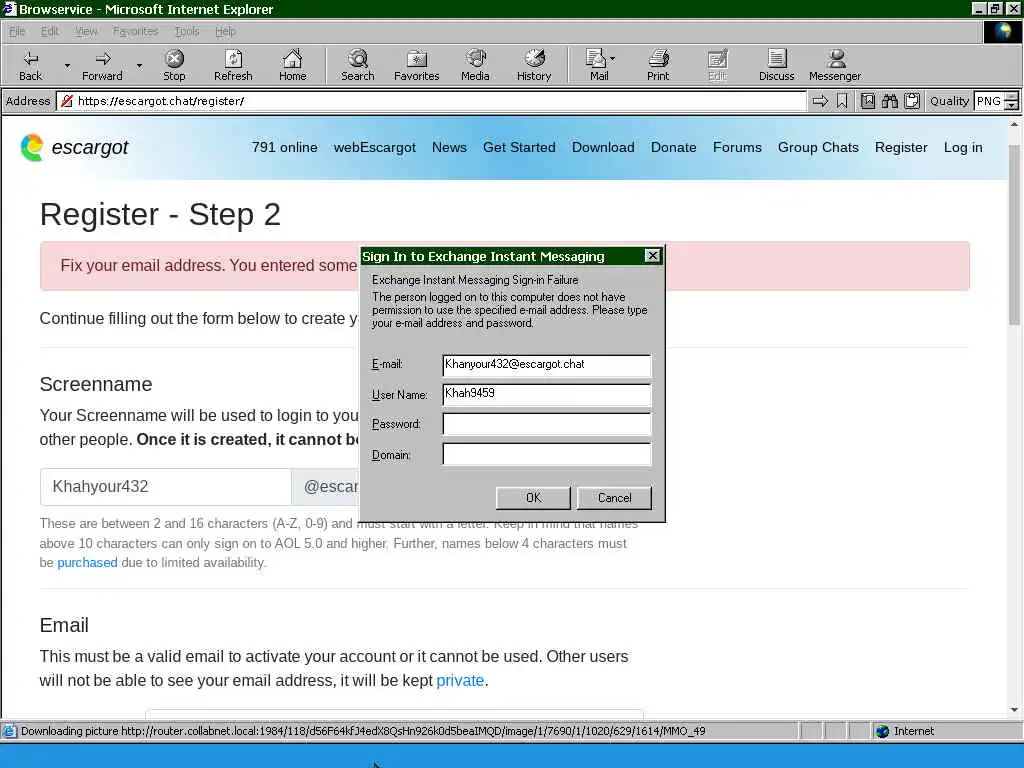Open the Favorites pane
This screenshot has width=1024, height=768.
(x=417, y=65)
